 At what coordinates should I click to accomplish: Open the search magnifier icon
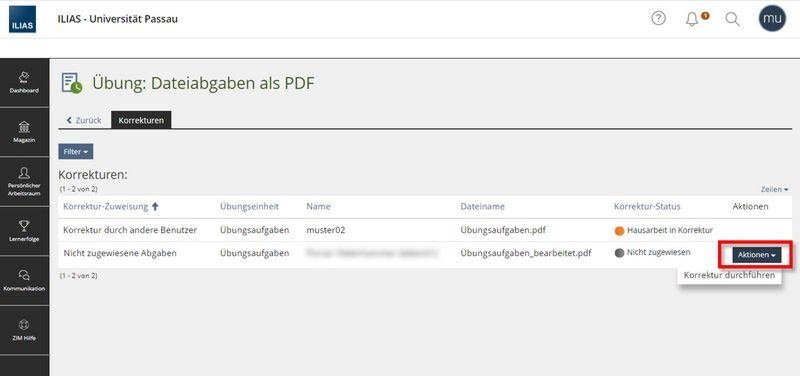(732, 19)
